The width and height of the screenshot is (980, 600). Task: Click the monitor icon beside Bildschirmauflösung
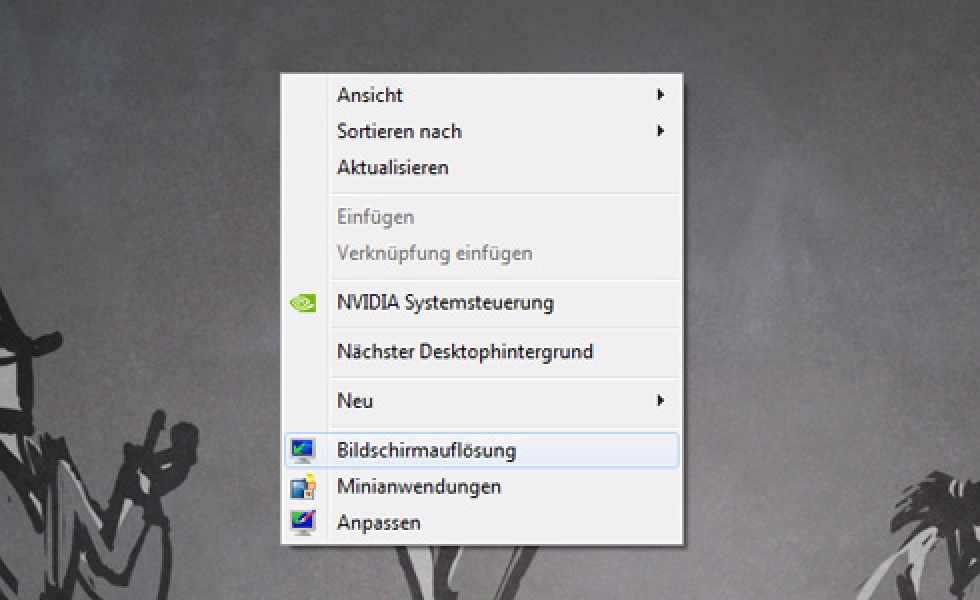coord(302,451)
